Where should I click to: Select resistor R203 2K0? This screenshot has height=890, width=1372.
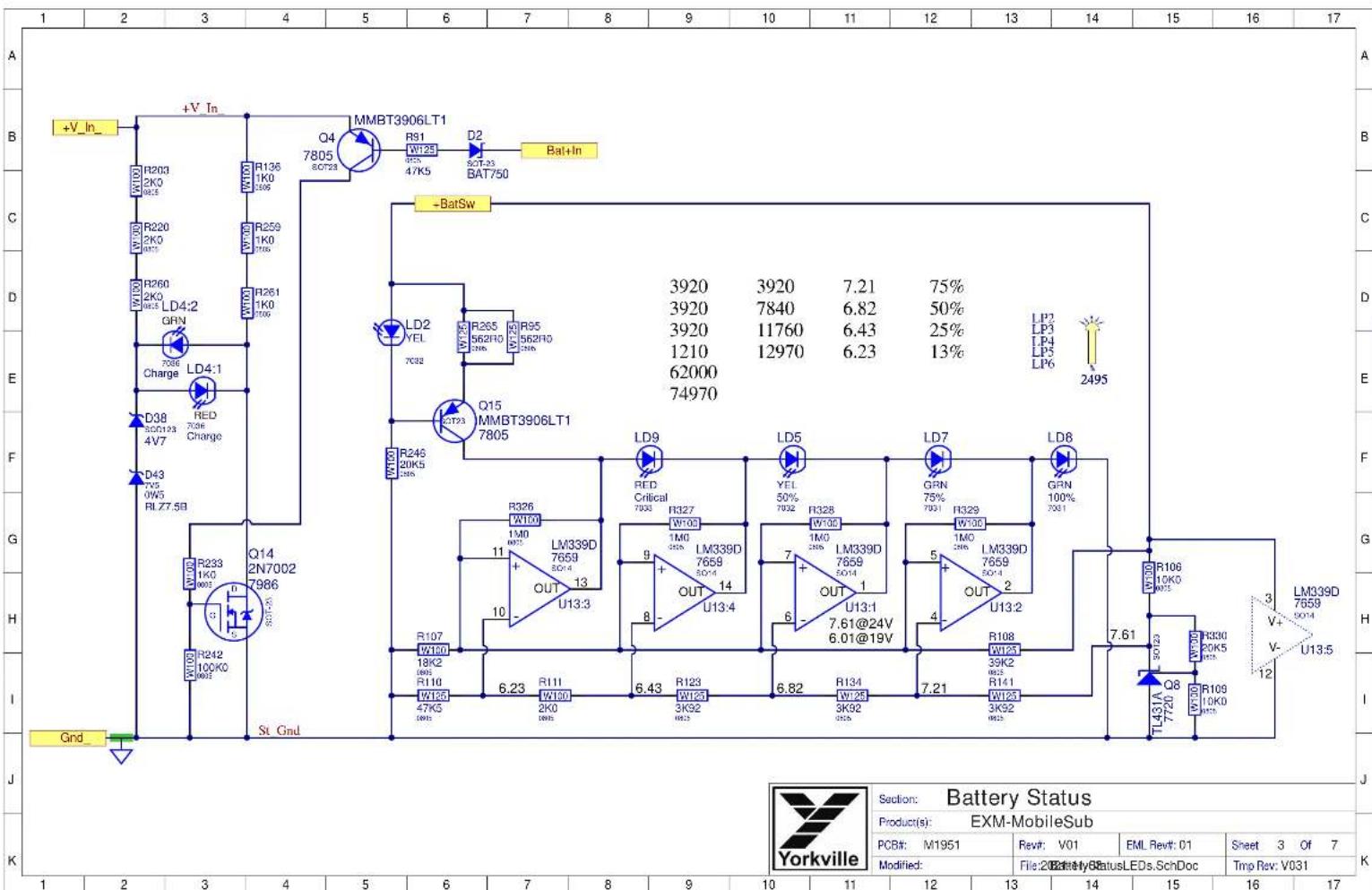(x=136, y=181)
